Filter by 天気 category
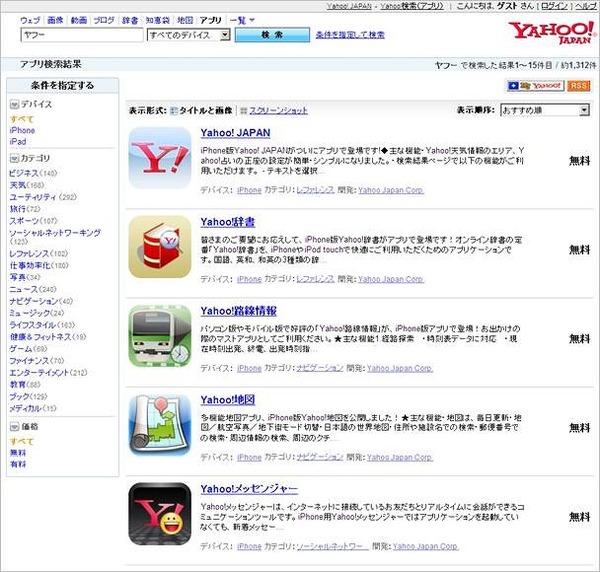 pyautogui.click(x=18, y=185)
